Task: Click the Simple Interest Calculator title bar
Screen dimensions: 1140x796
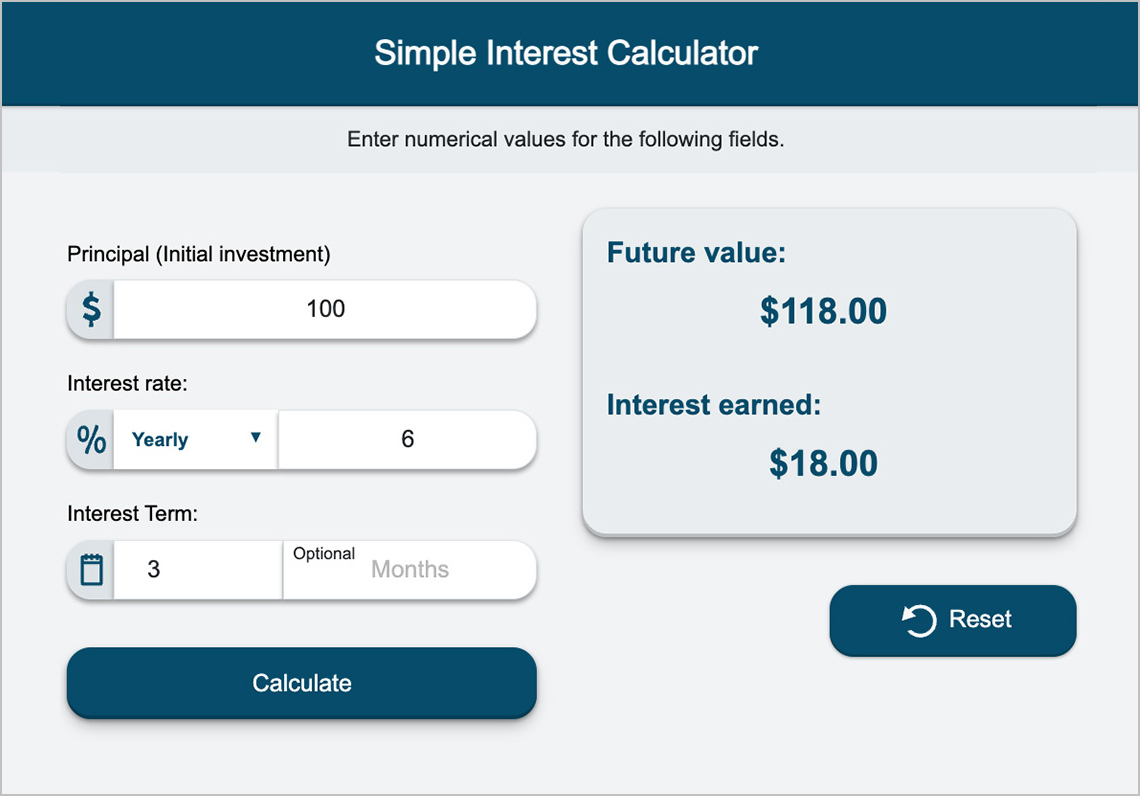Action: 566,52
